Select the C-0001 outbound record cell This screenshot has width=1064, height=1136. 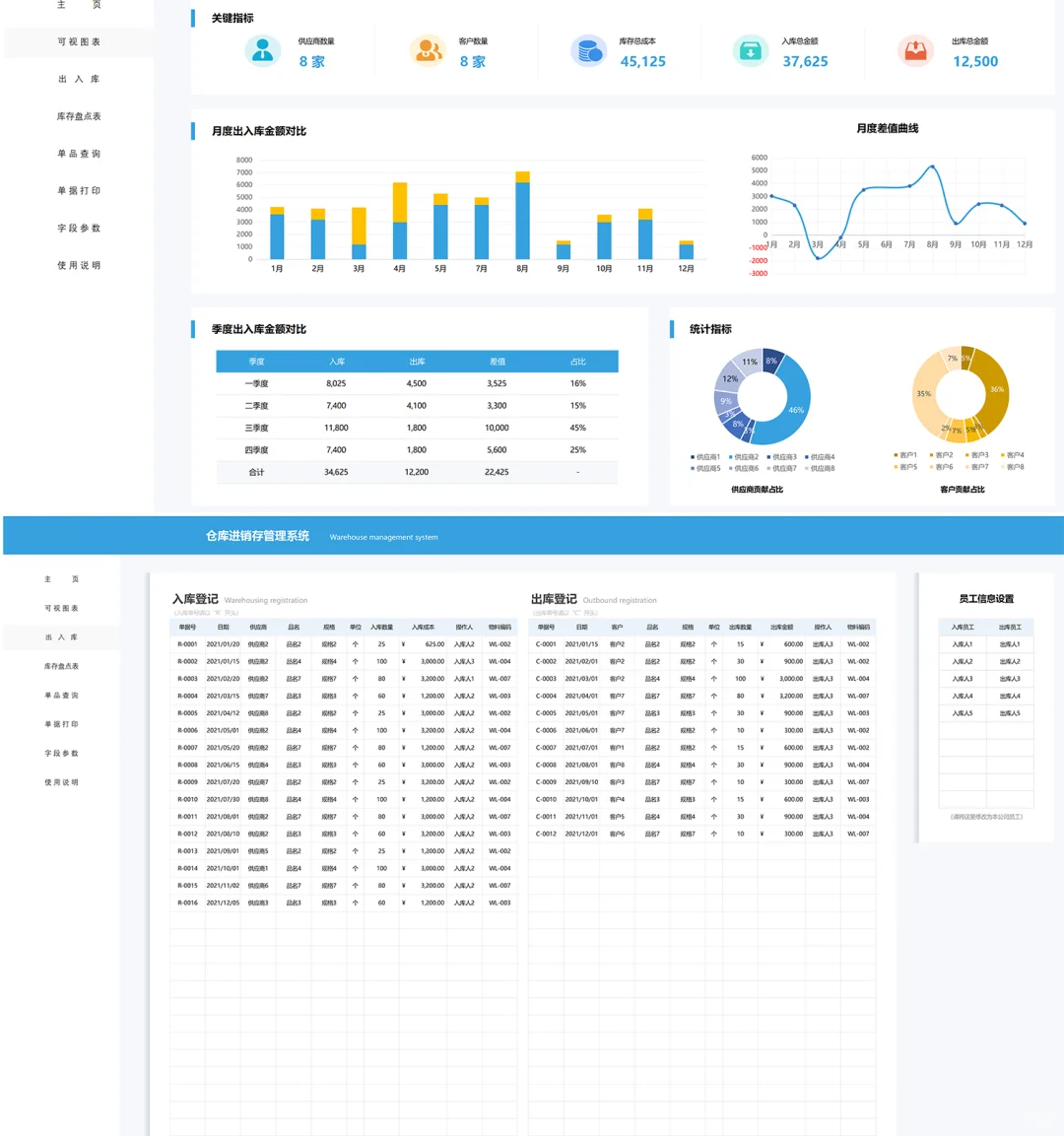(546, 644)
